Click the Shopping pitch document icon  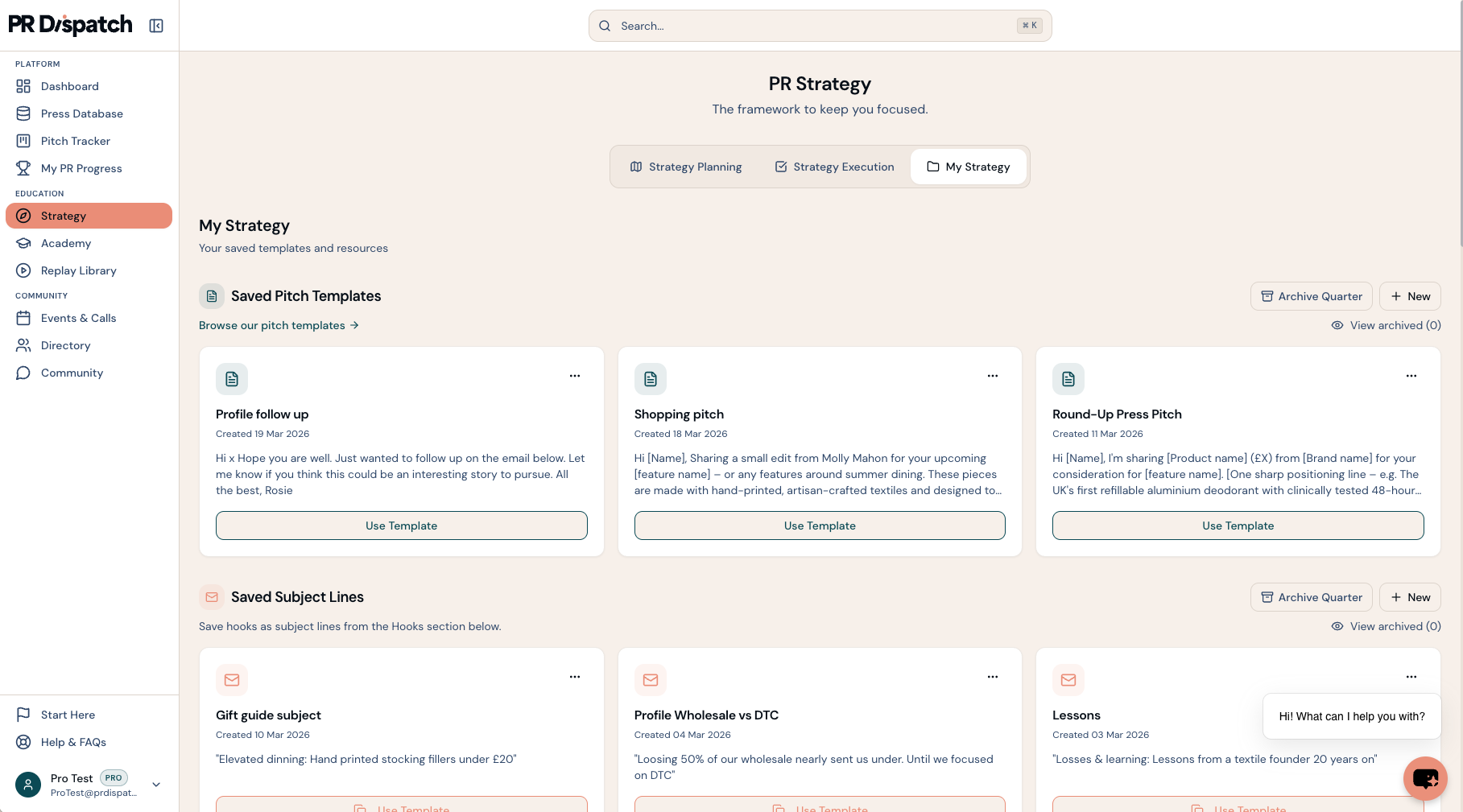pyautogui.click(x=651, y=379)
